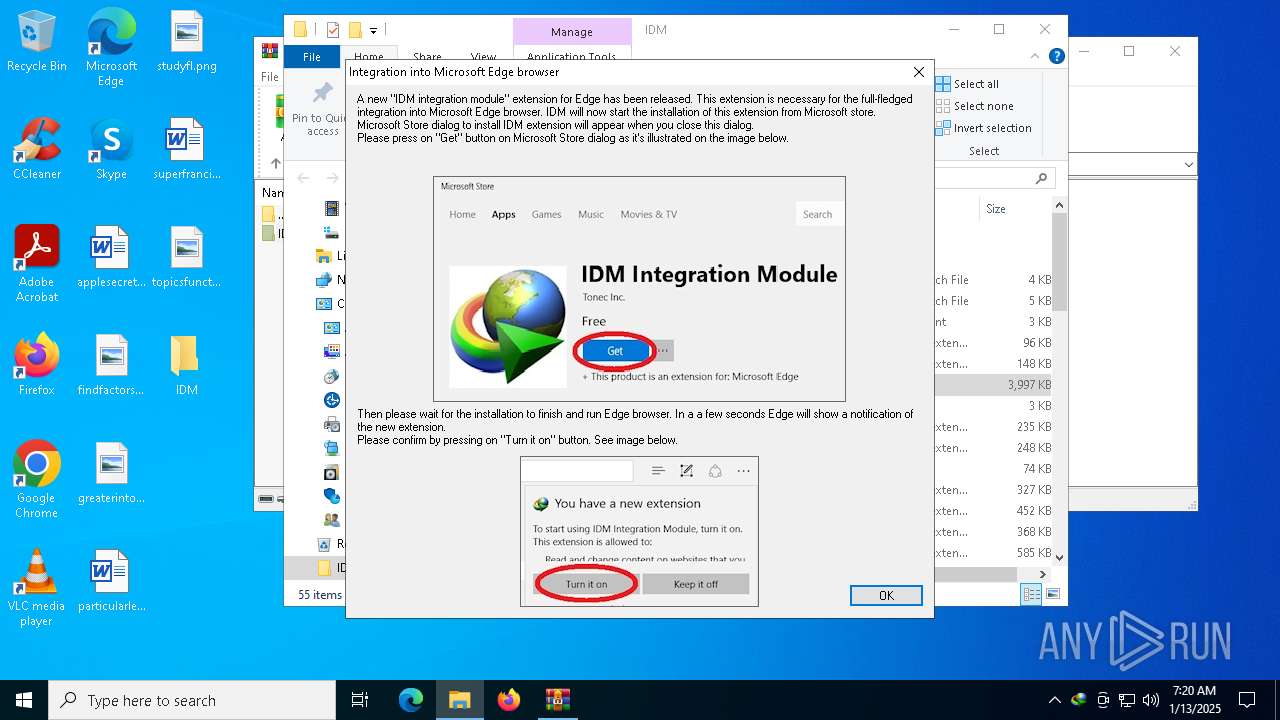Select the IDM folder on the desktop
The width and height of the screenshot is (1280, 720).
186,365
